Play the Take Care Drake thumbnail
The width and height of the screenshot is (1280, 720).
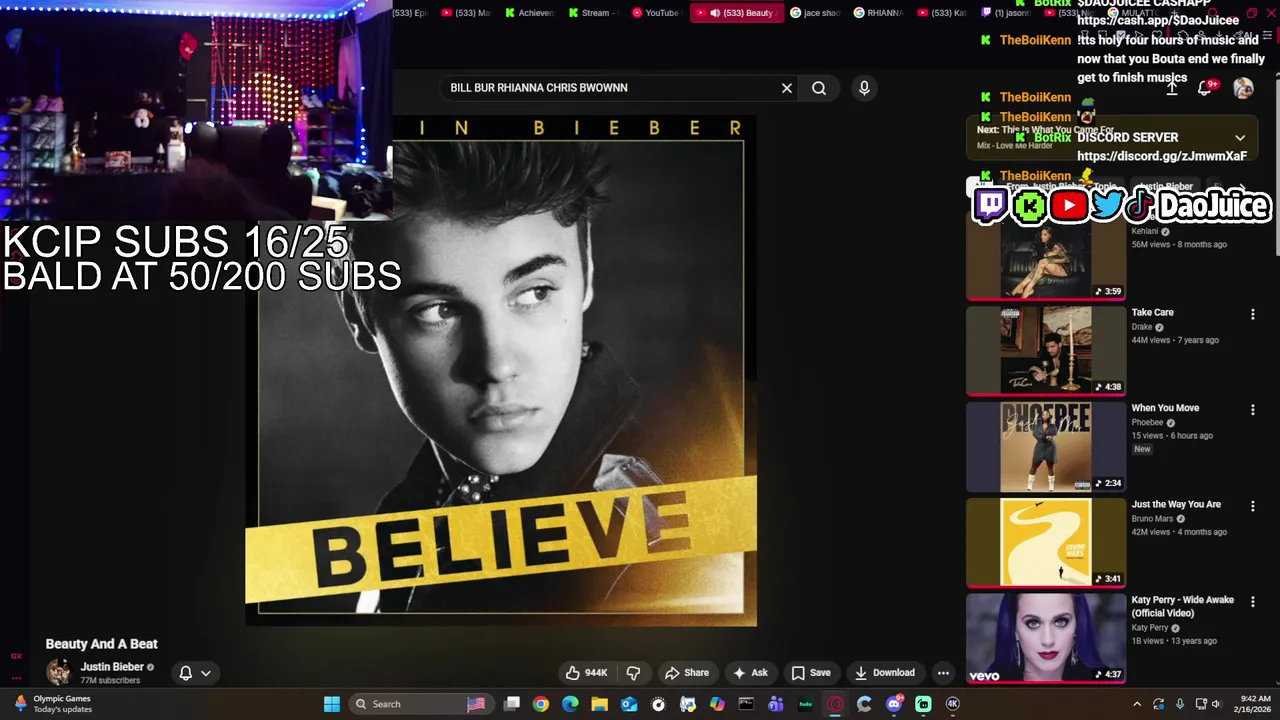pos(1046,351)
